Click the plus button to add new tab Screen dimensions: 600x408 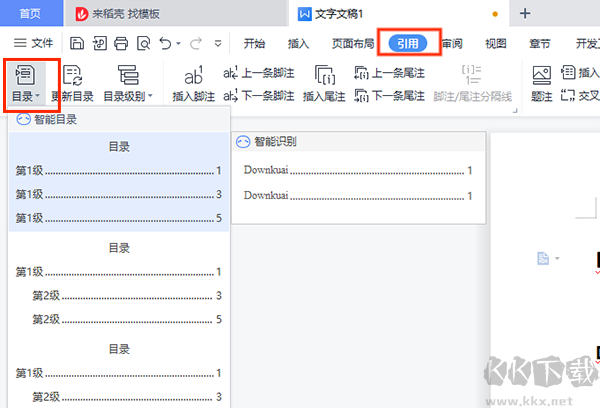525,13
